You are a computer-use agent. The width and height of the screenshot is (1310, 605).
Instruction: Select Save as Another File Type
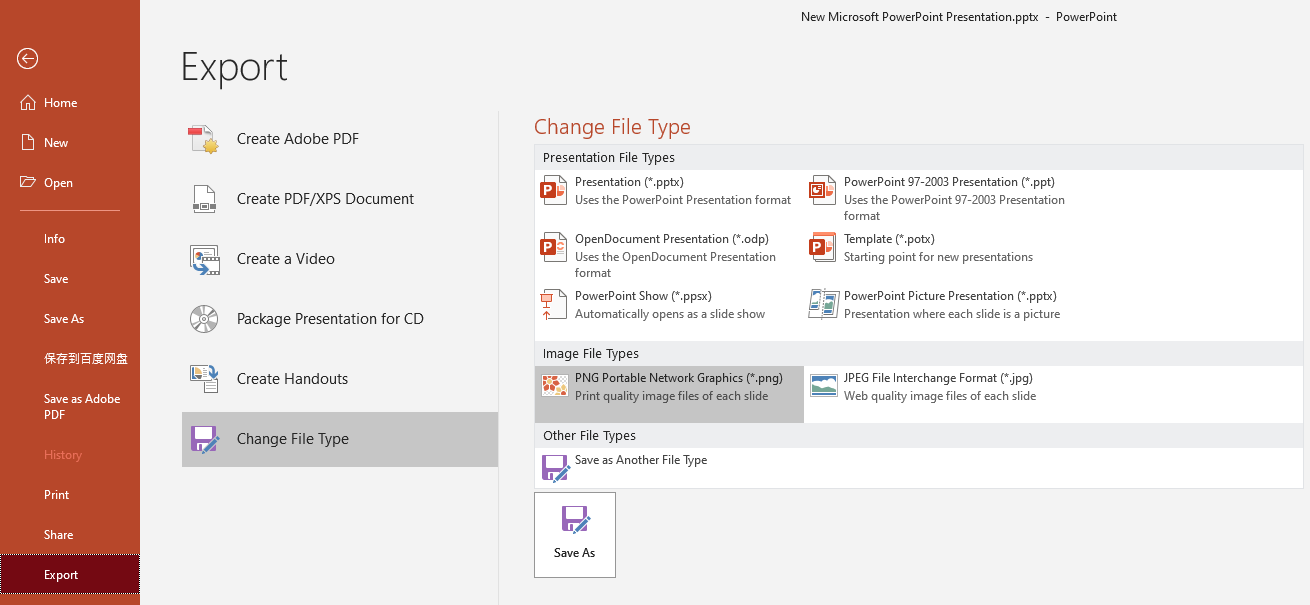click(640, 461)
